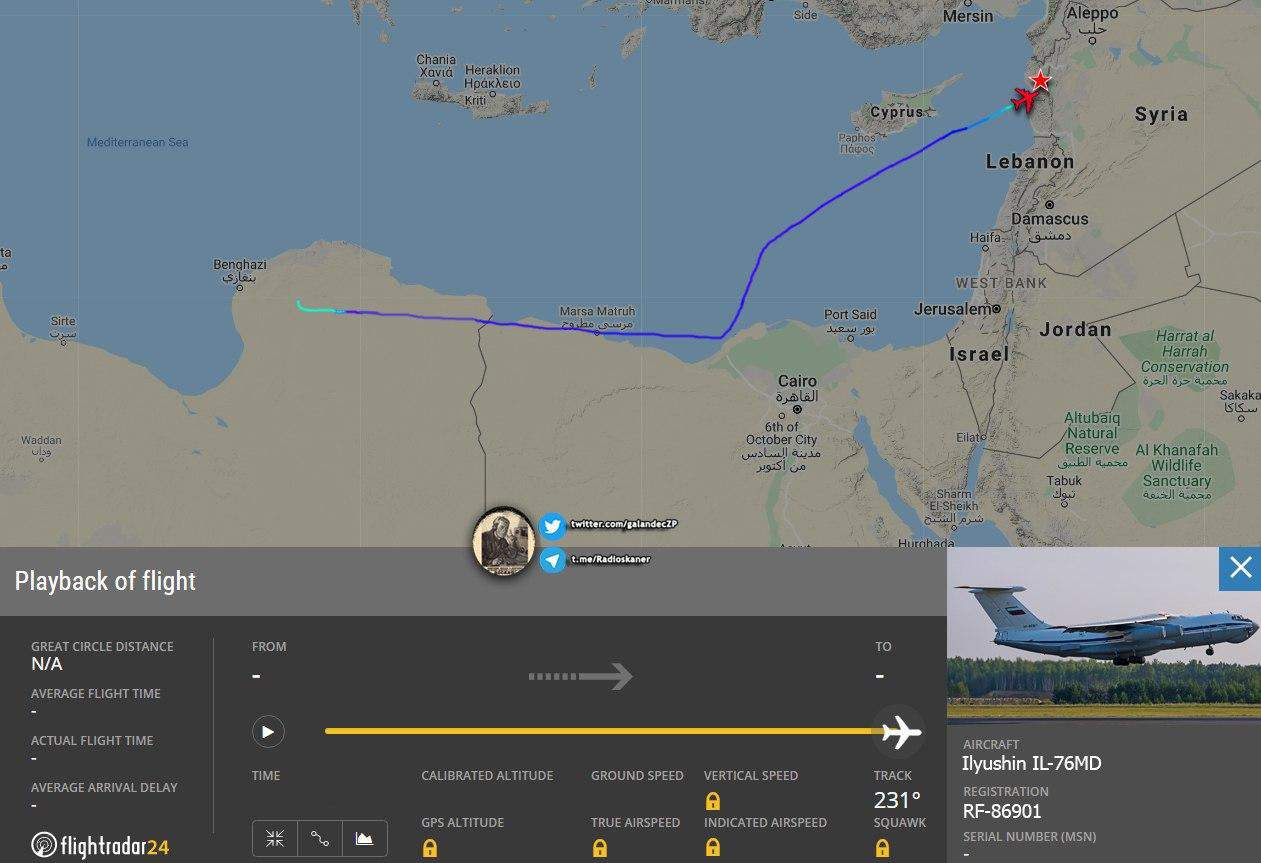Select the red aircraft icon near Syria
Viewport: 1261px width, 863px height.
point(1024,99)
